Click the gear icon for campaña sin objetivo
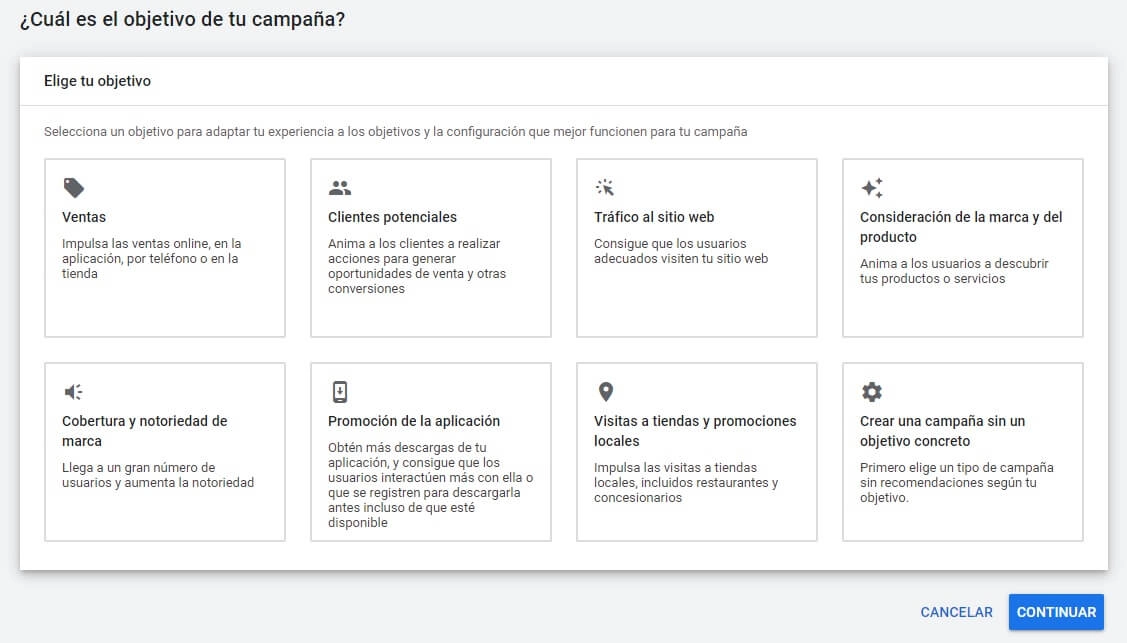Viewport: 1127px width, 643px height. coord(872,392)
